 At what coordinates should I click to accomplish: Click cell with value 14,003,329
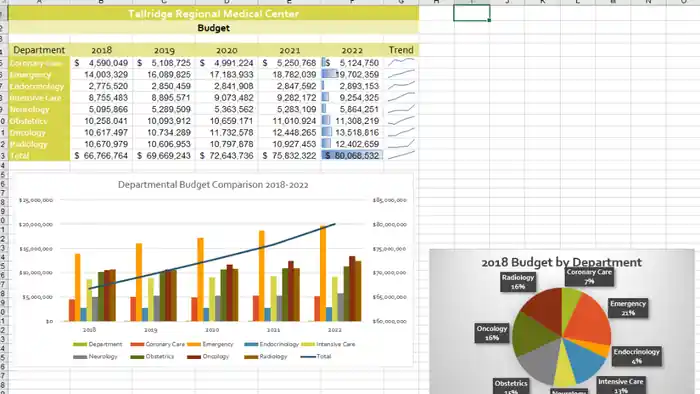coord(101,75)
